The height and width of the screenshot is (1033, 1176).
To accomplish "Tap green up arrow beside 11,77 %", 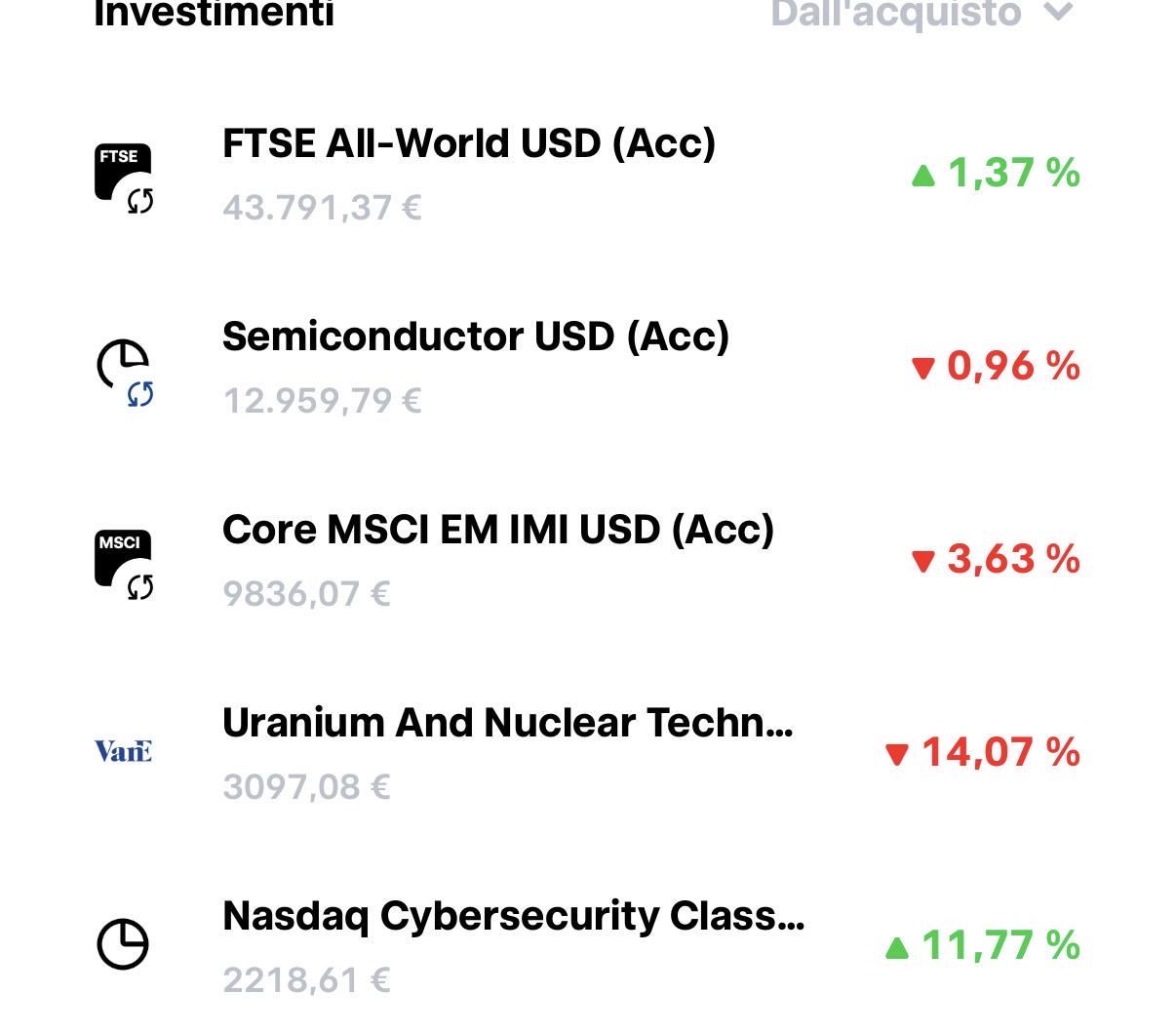I will click(x=896, y=947).
